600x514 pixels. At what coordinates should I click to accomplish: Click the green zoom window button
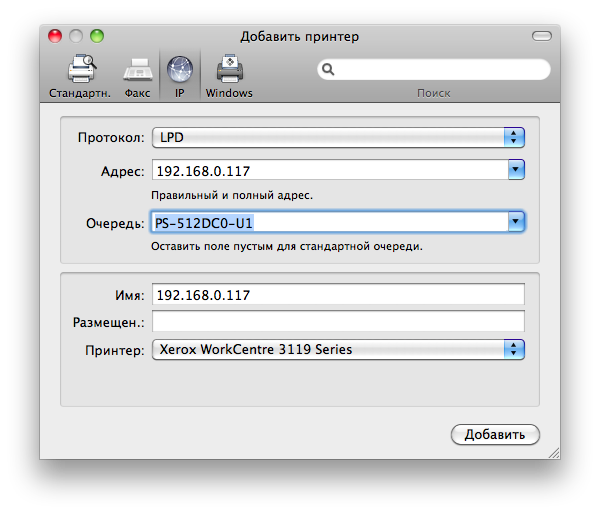tap(97, 36)
